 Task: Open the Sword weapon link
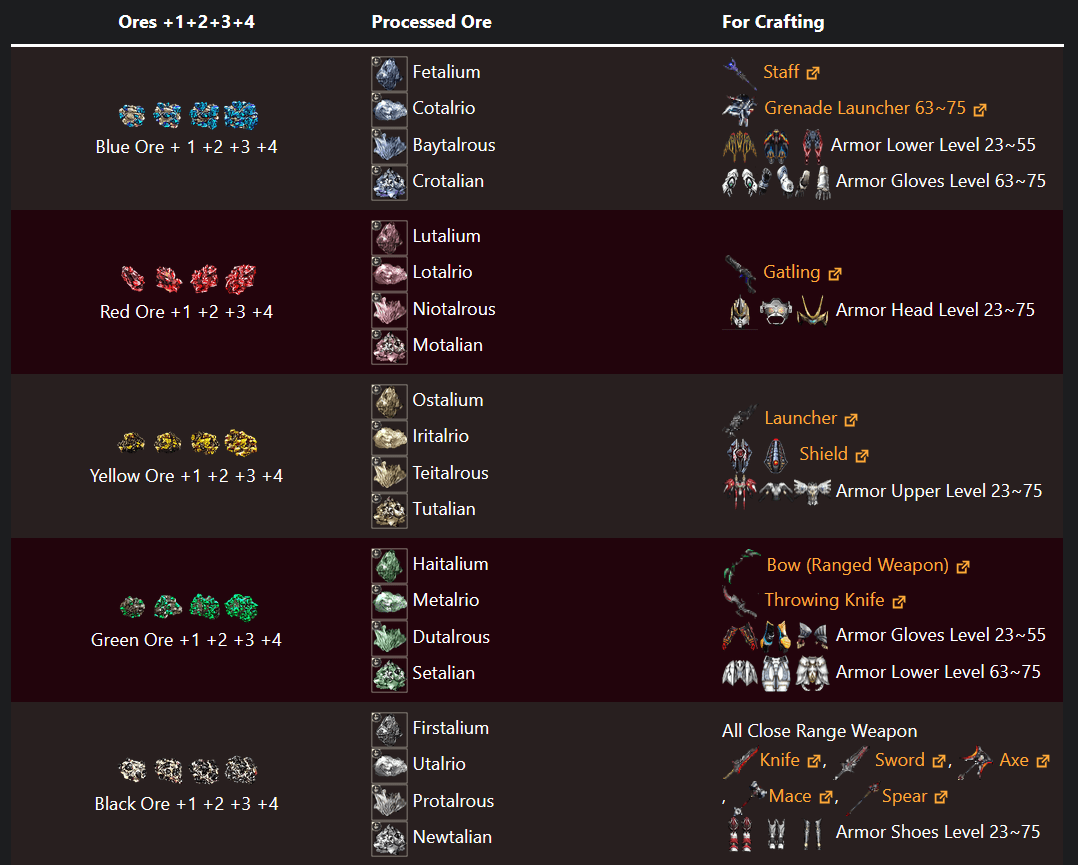coord(910,760)
